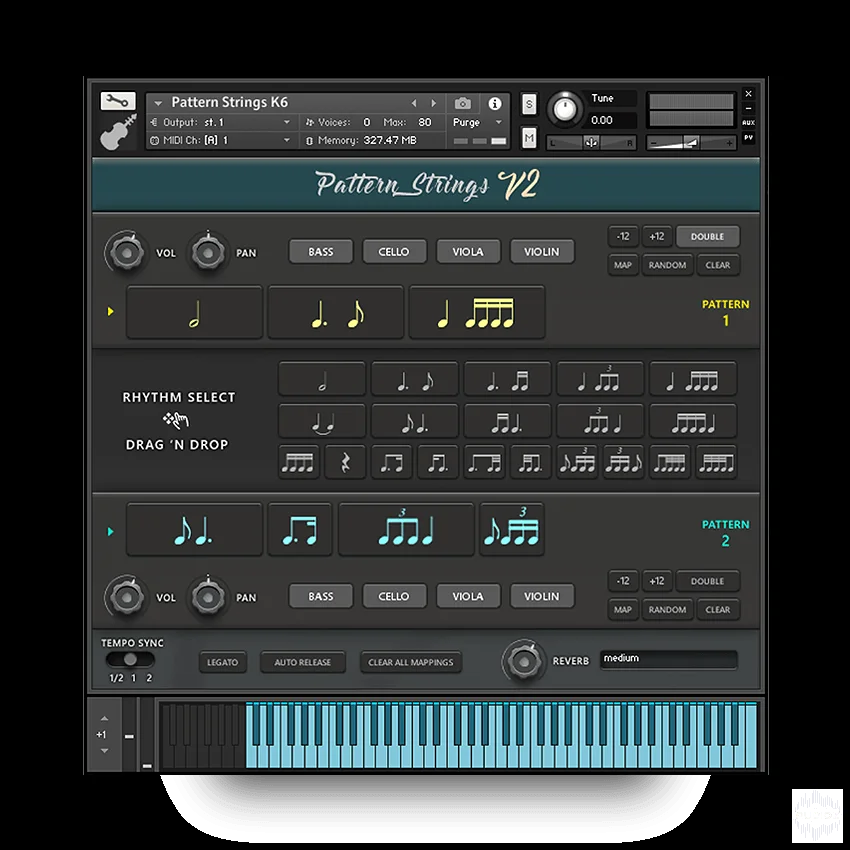Toggle DOUBLE for Pattern 2

707,581
